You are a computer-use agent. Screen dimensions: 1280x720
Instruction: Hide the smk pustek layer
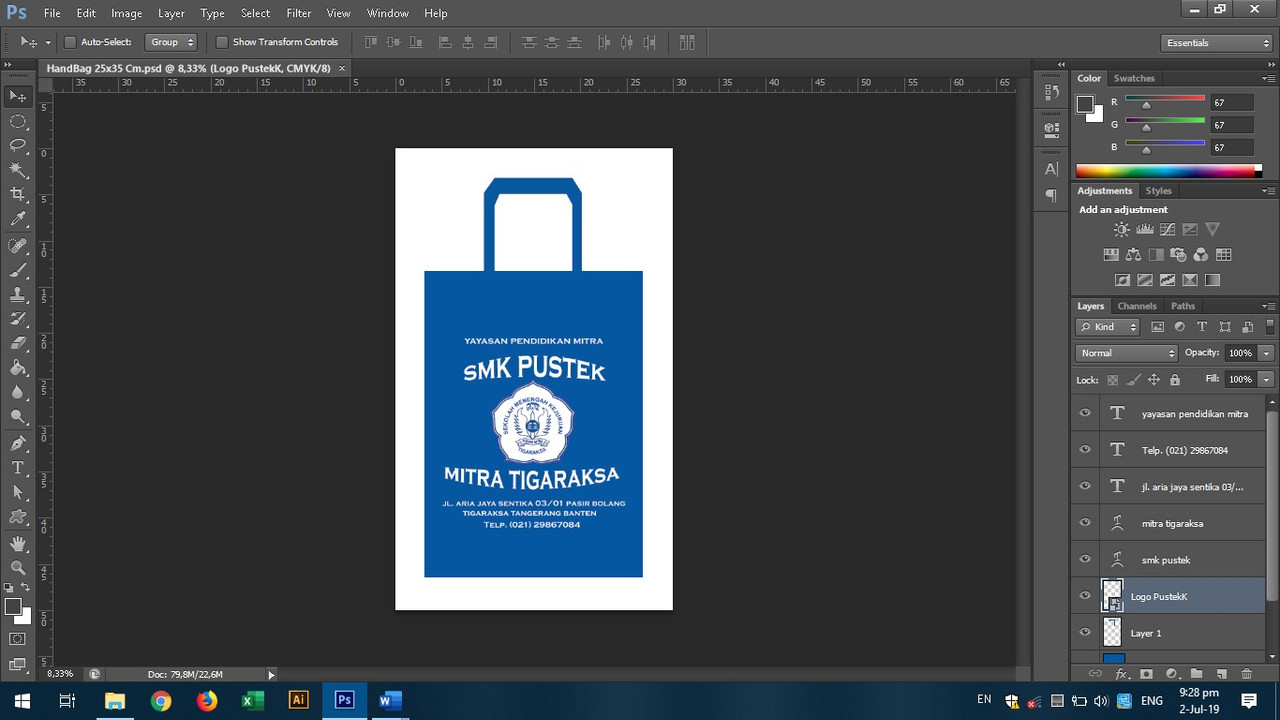(1085, 559)
